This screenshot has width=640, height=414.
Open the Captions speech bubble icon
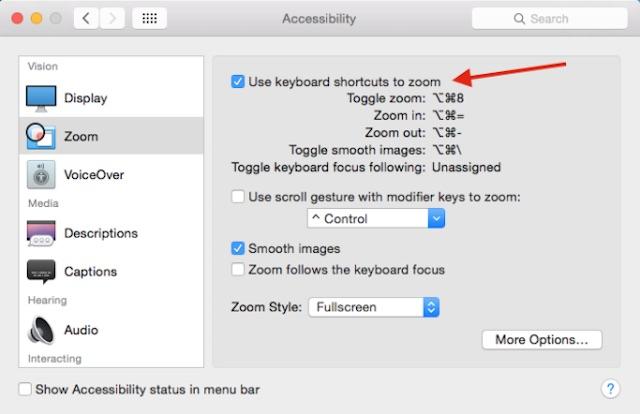coord(41,271)
